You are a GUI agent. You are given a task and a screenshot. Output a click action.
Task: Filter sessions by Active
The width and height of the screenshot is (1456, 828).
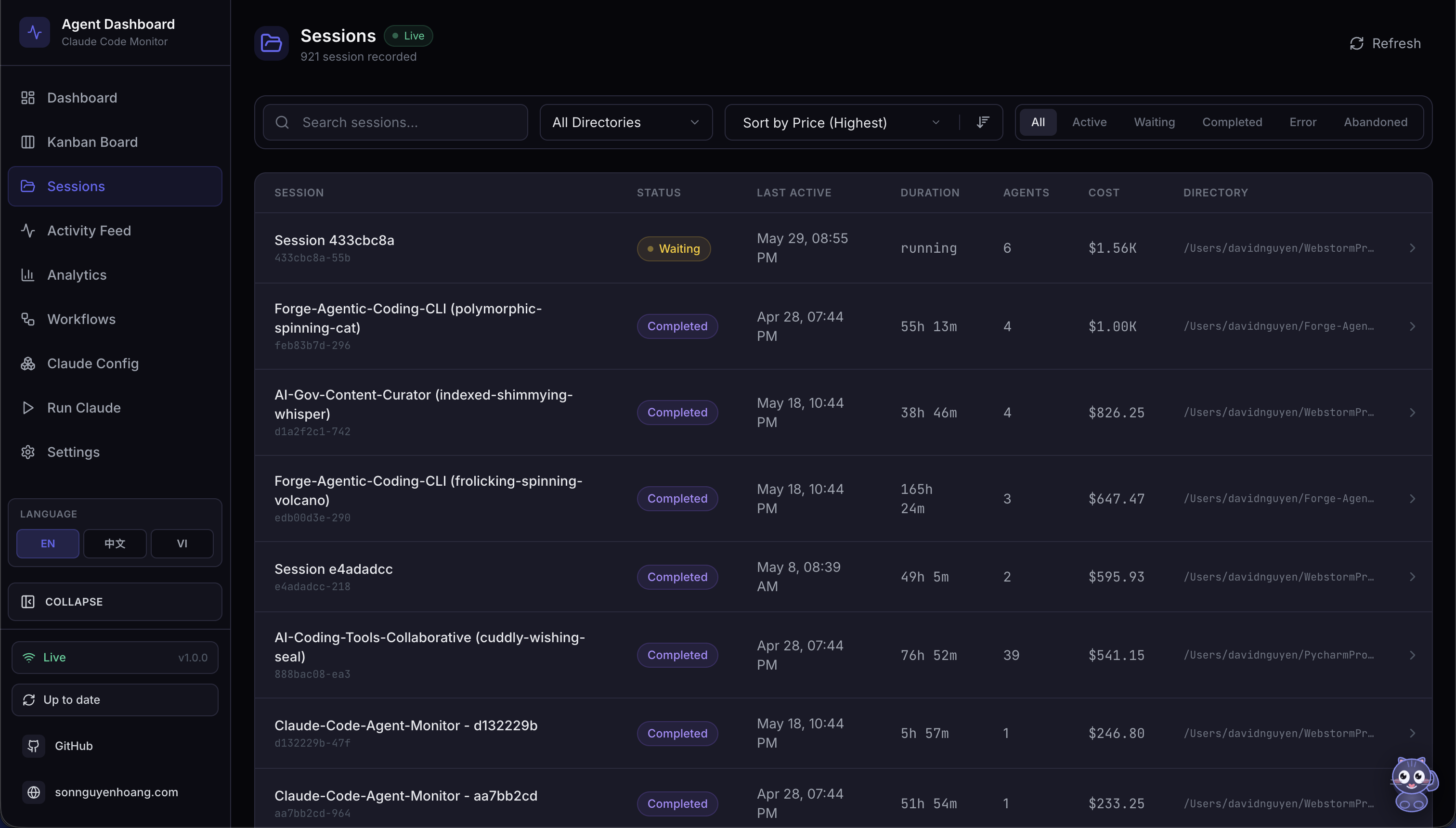tap(1089, 122)
